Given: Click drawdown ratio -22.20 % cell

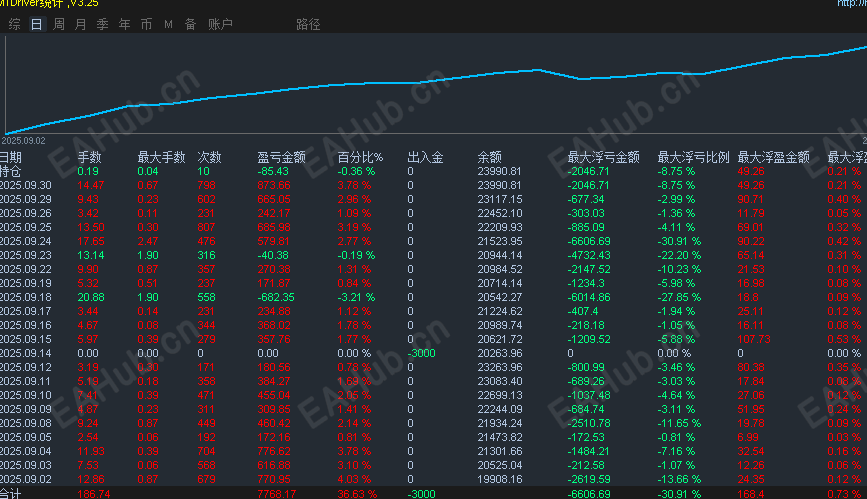Looking at the screenshot, I should point(679,255).
